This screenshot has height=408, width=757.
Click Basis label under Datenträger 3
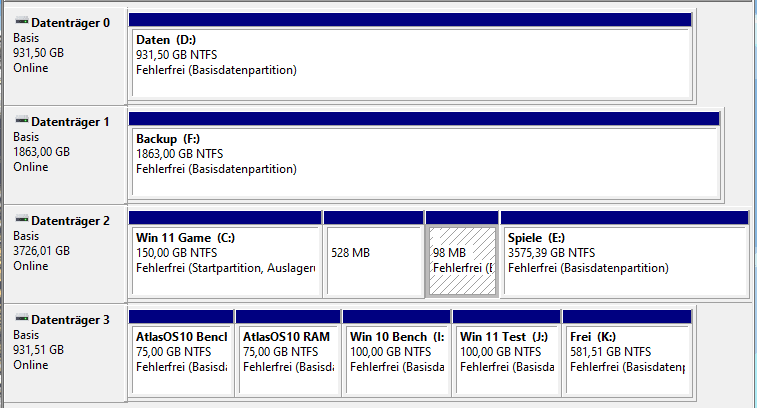(x=26, y=335)
